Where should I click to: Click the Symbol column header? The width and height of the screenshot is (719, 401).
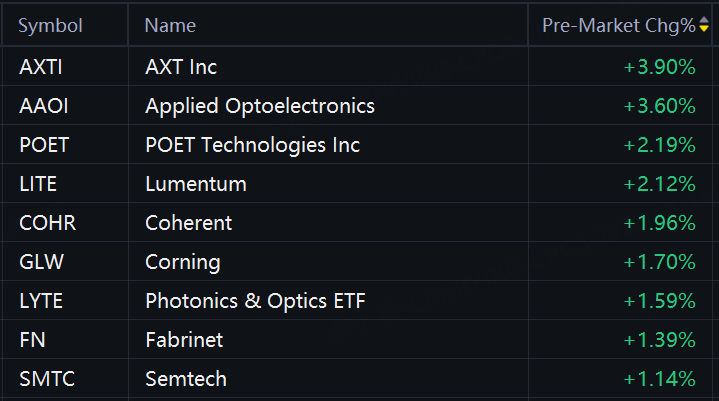tap(50, 26)
